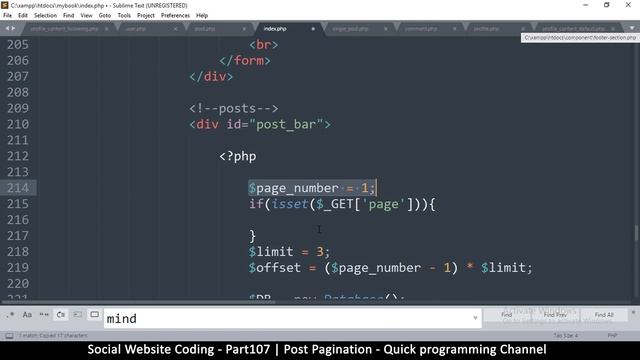
Task: Toggle highlight matches option
Action: point(94,315)
